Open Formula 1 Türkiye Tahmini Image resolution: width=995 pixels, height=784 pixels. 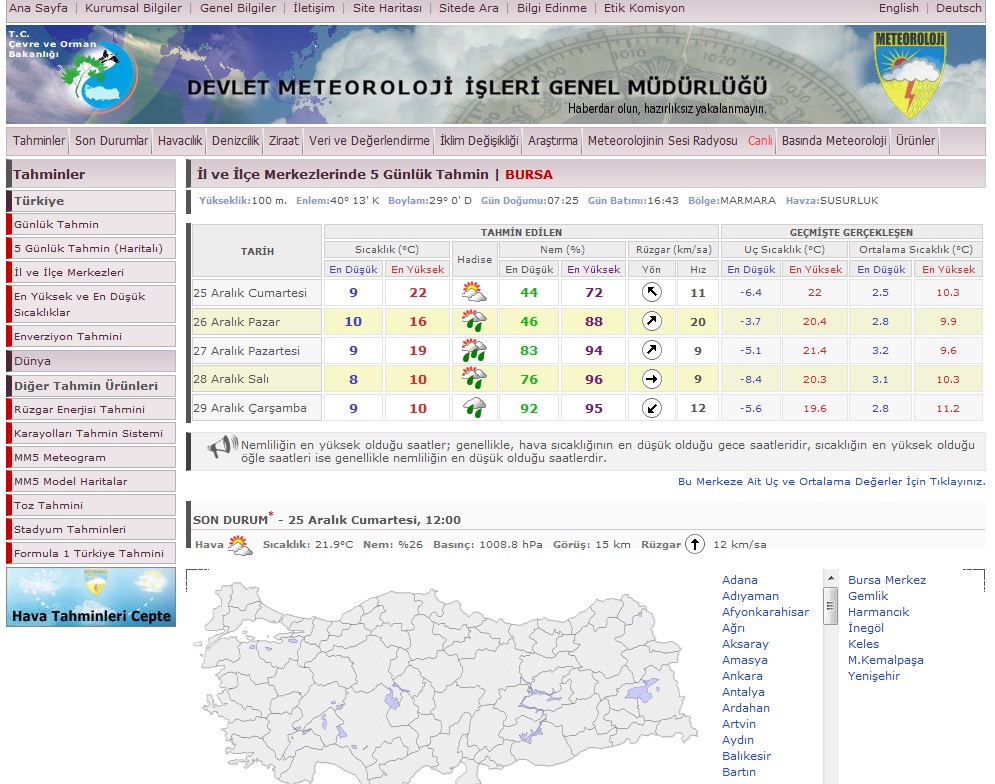point(91,554)
